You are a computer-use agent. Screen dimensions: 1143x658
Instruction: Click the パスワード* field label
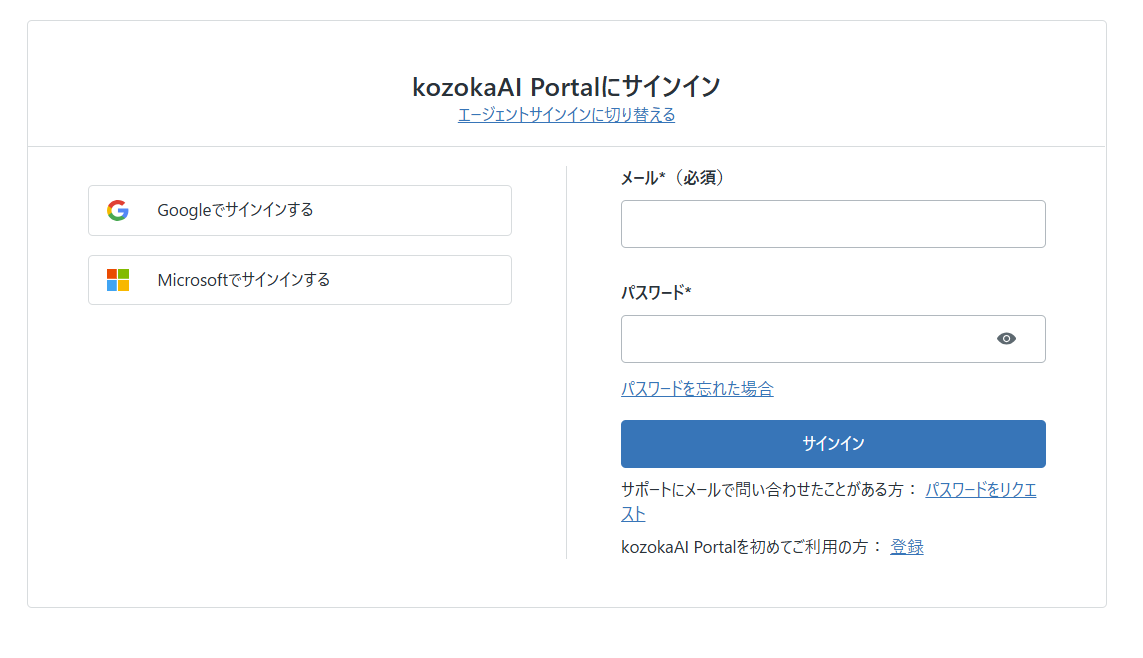tap(656, 293)
